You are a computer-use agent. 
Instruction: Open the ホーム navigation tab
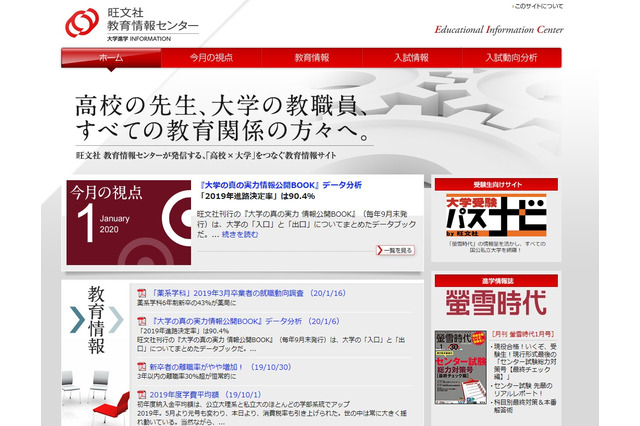(111, 58)
